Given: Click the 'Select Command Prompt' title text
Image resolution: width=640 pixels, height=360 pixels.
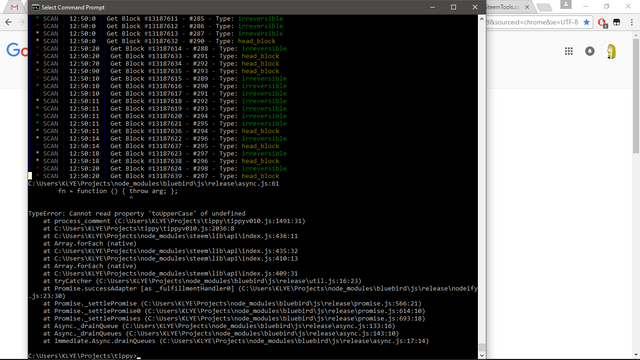Looking at the screenshot, I should (73, 7).
